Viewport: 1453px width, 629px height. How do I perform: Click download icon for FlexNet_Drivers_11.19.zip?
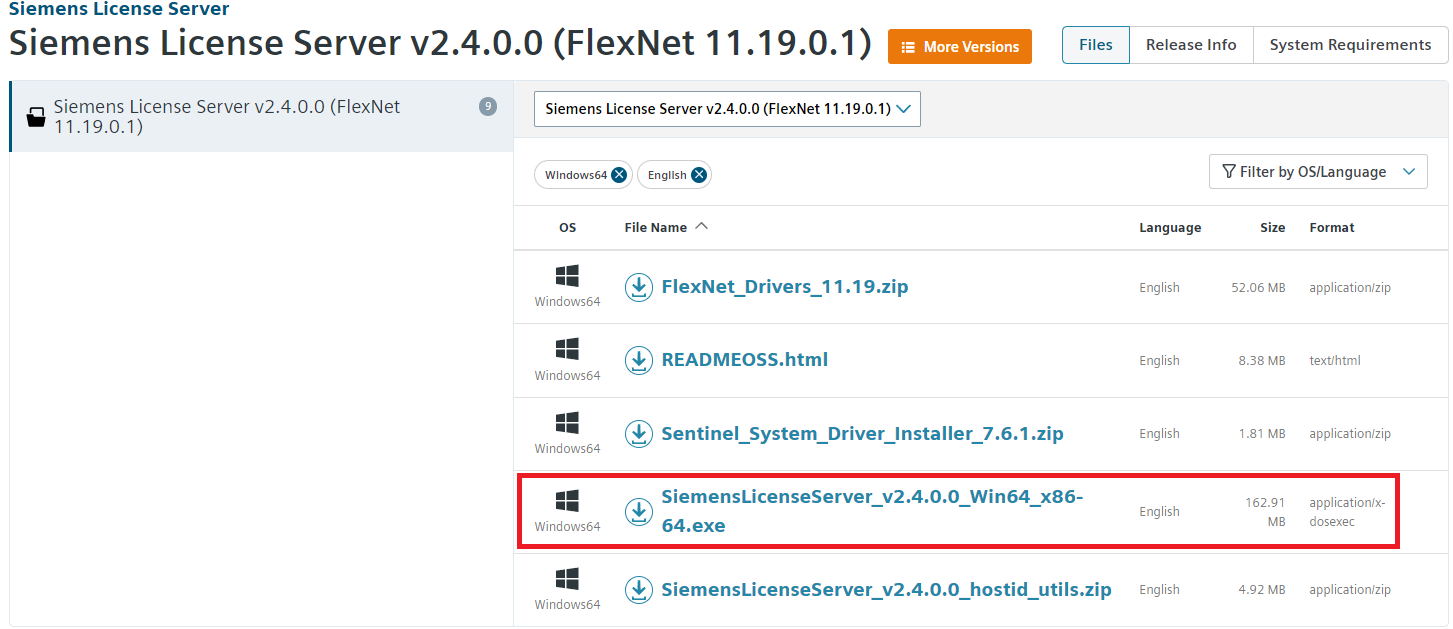[x=638, y=287]
